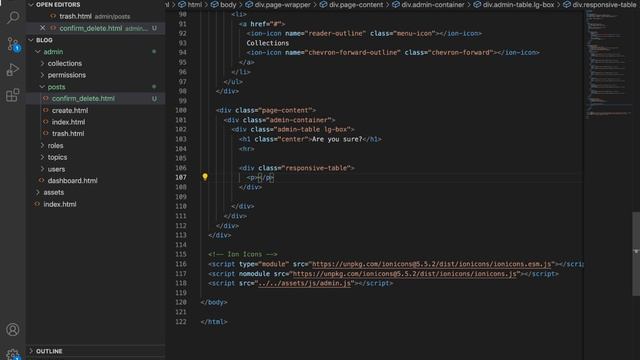Open dashboard.html in the admin folder
The image size is (640, 360).
(73, 180)
